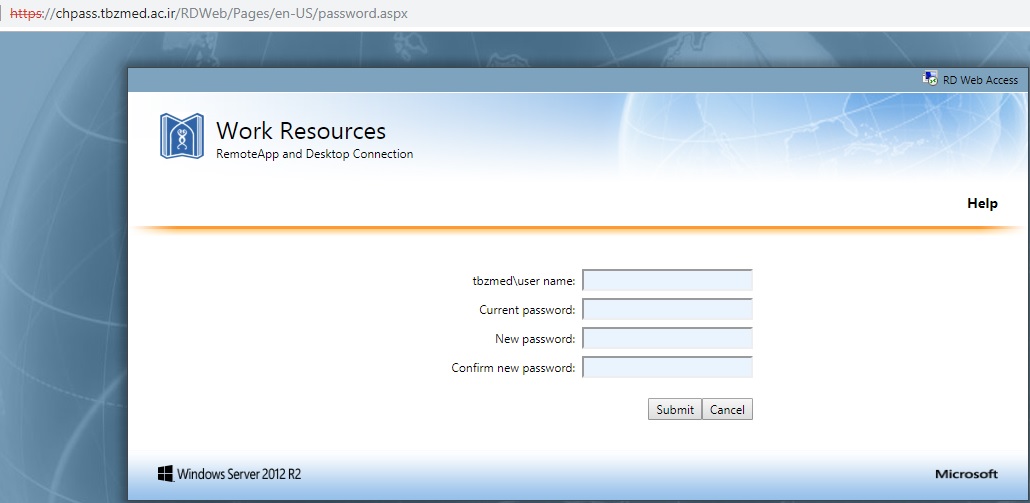The height and width of the screenshot is (503, 1030).
Task: Click the Work Resources book logo
Action: [181, 136]
